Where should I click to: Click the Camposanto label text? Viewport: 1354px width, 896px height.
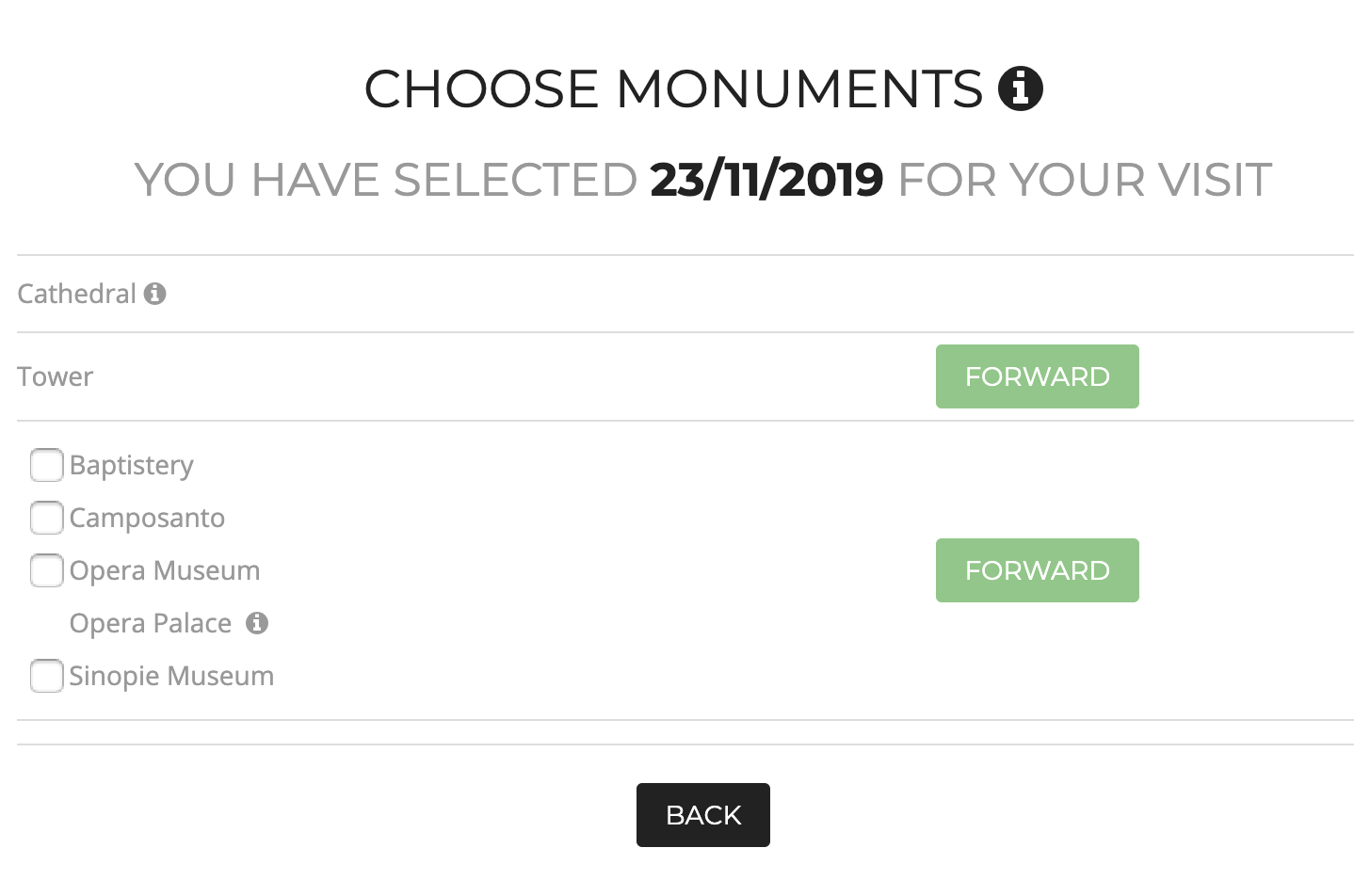click(147, 519)
